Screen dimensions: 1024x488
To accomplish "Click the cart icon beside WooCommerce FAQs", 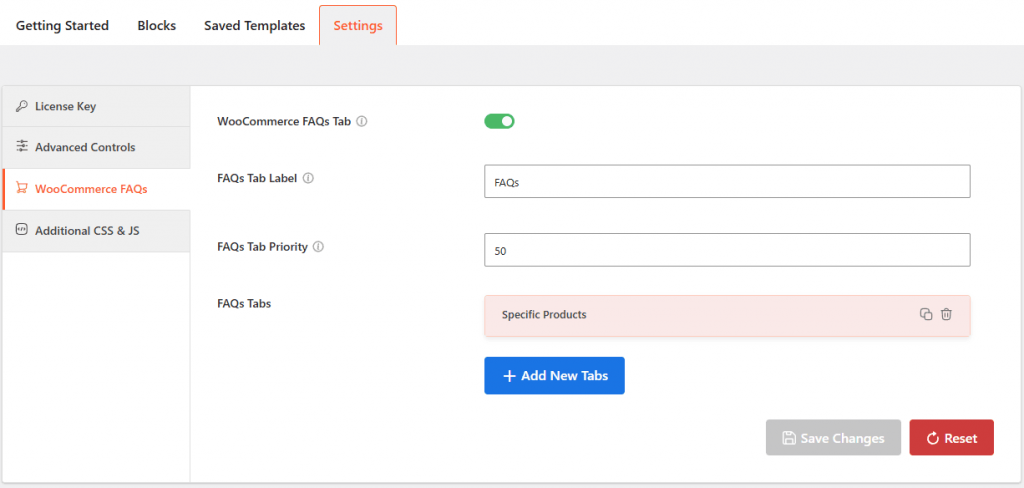I will [x=22, y=188].
